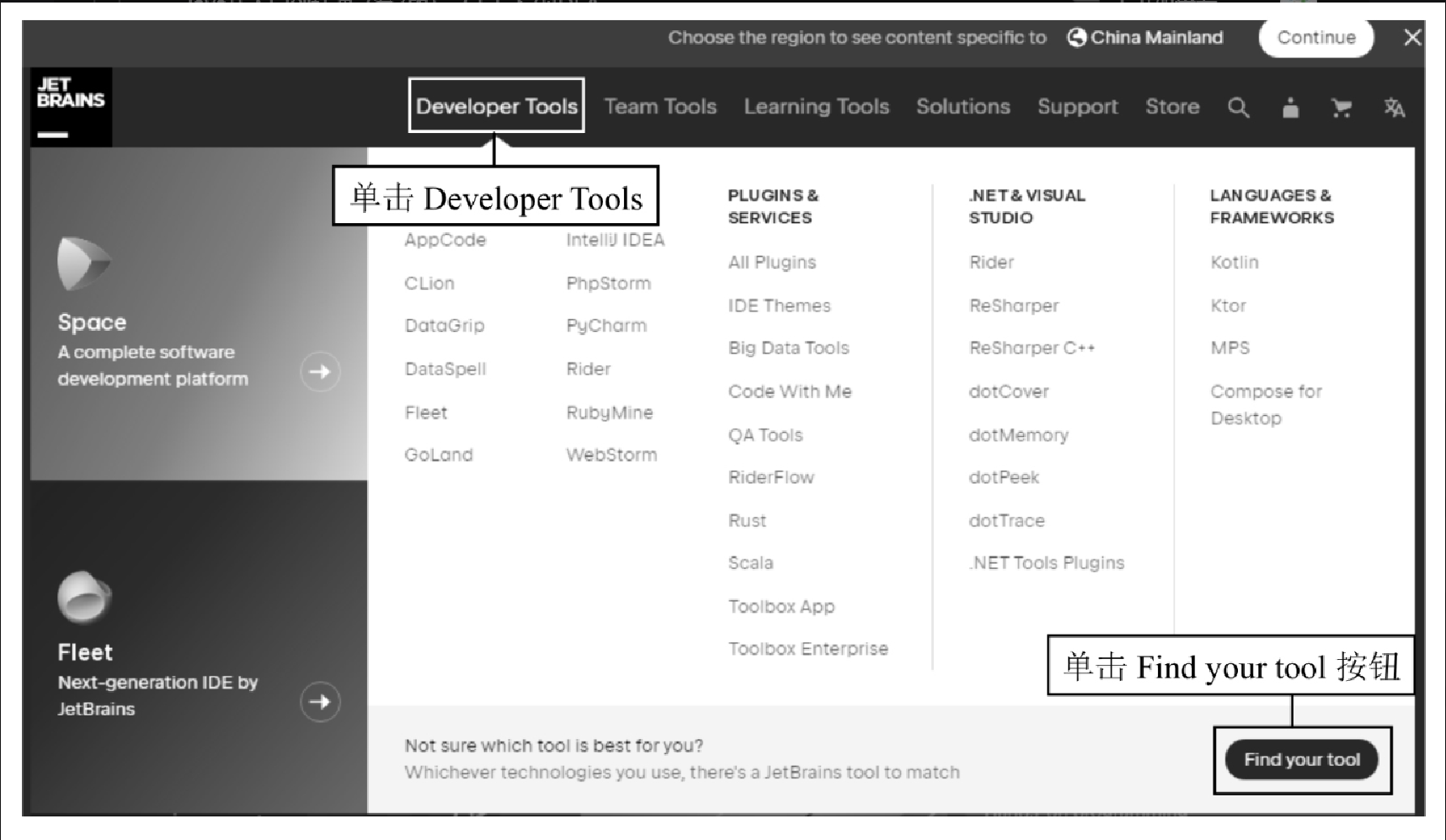Viewport: 1446px width, 840px height.
Task: Open the CLion link
Action: [429, 284]
